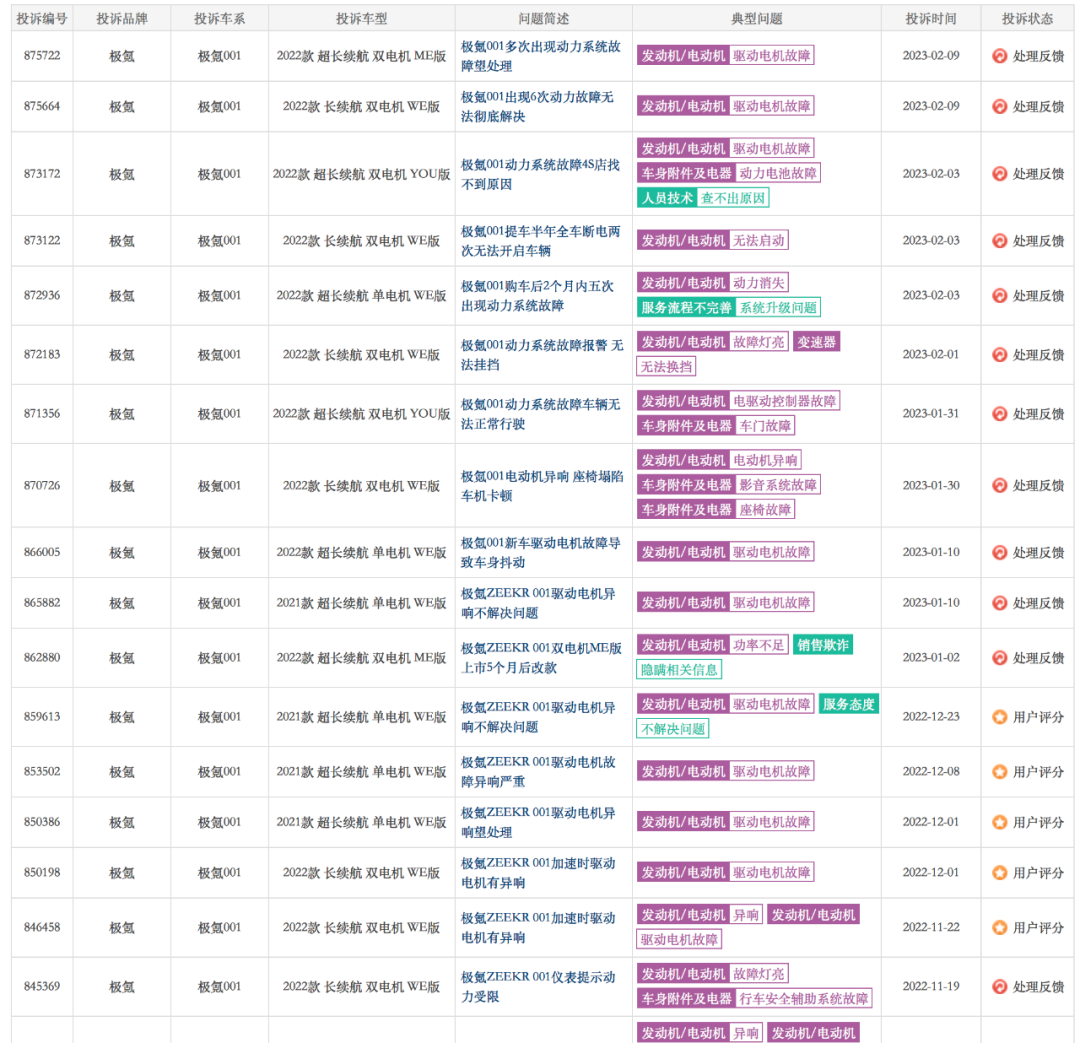Click date 2022-11-22 cell
The image size is (1080, 1043).
[931, 927]
